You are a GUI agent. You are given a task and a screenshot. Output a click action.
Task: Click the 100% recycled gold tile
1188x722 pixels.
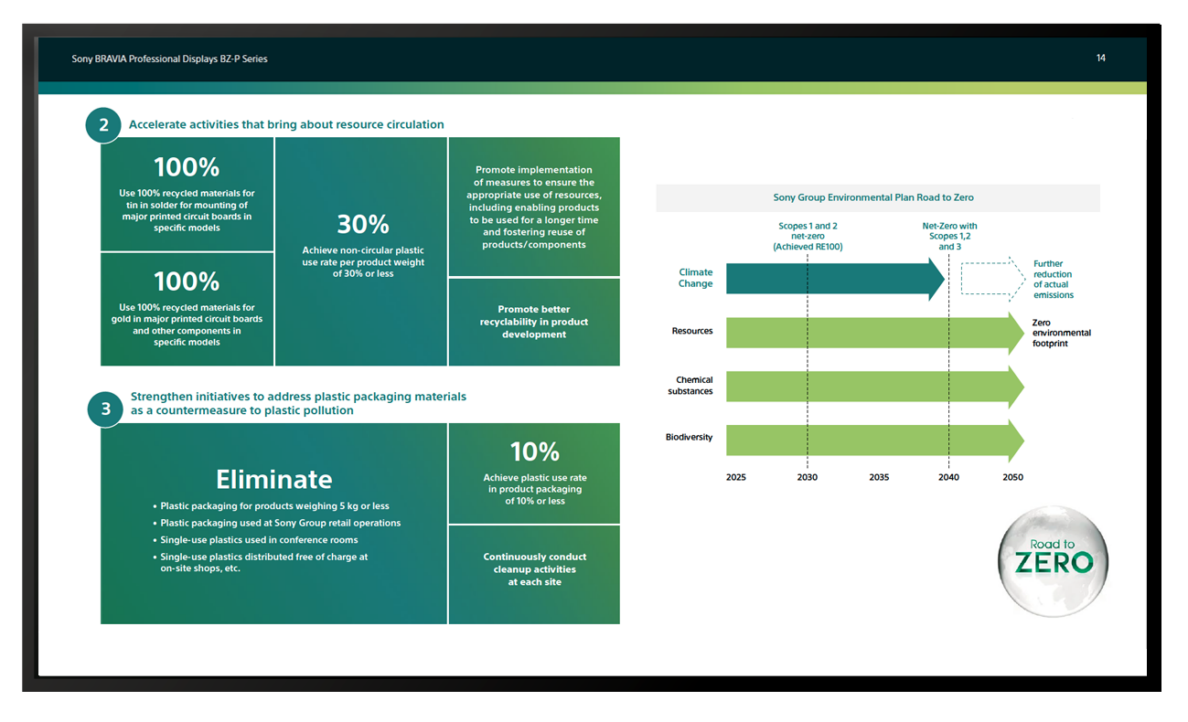[x=187, y=309]
